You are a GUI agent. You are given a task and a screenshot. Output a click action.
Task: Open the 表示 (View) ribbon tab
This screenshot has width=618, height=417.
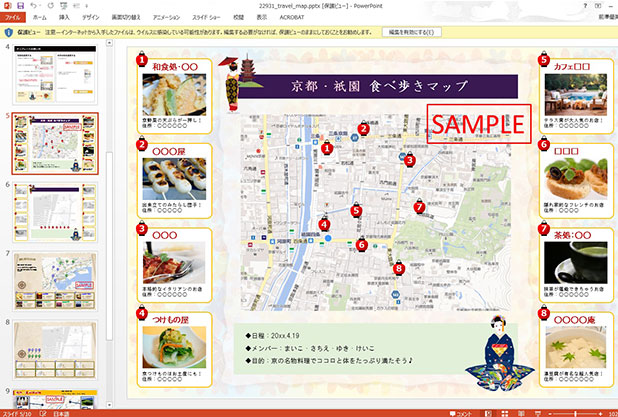[262, 17]
